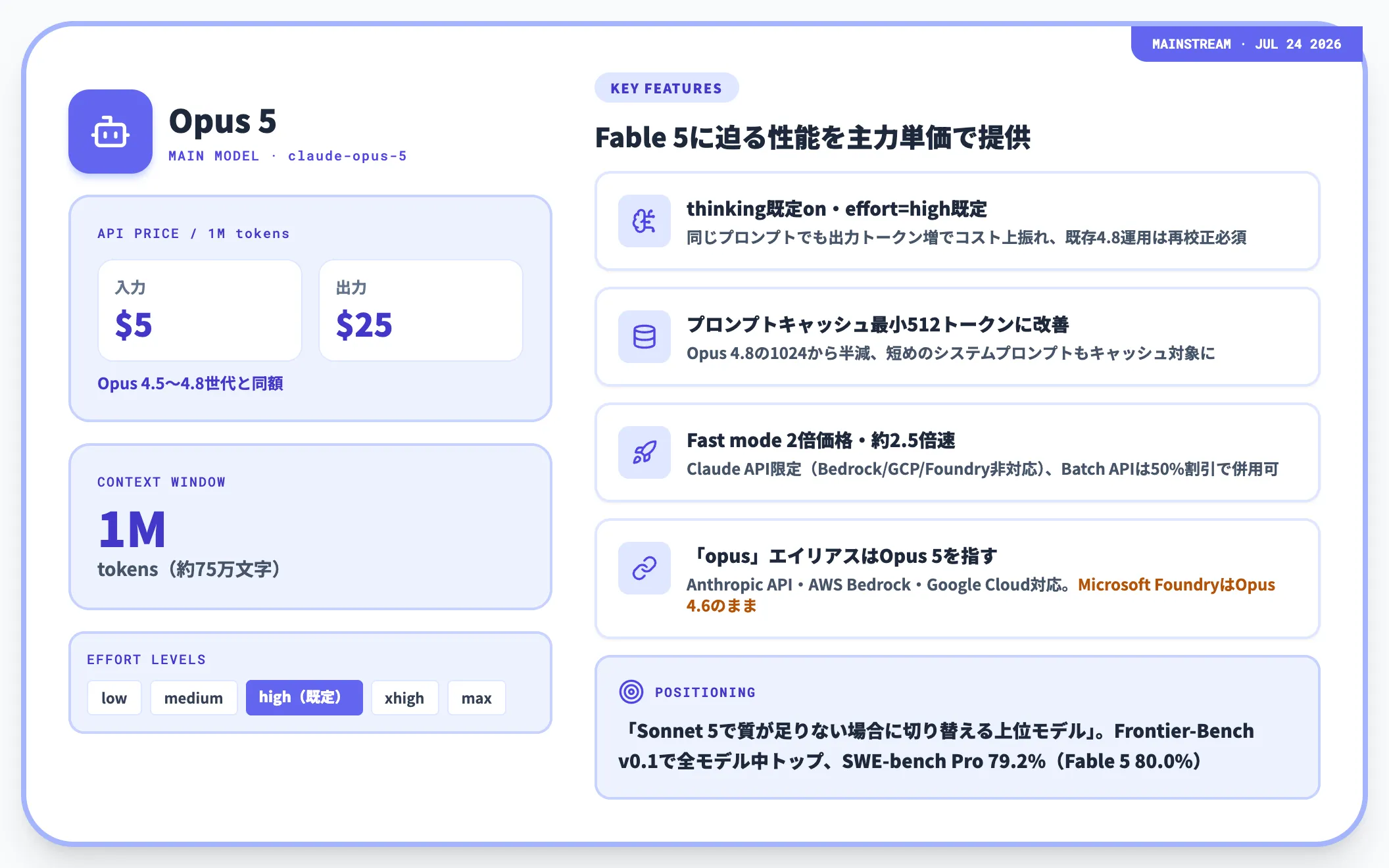Image resolution: width=1389 pixels, height=868 pixels.
Task: Click the claude-opus-5 model ID text
Action: 347,156
